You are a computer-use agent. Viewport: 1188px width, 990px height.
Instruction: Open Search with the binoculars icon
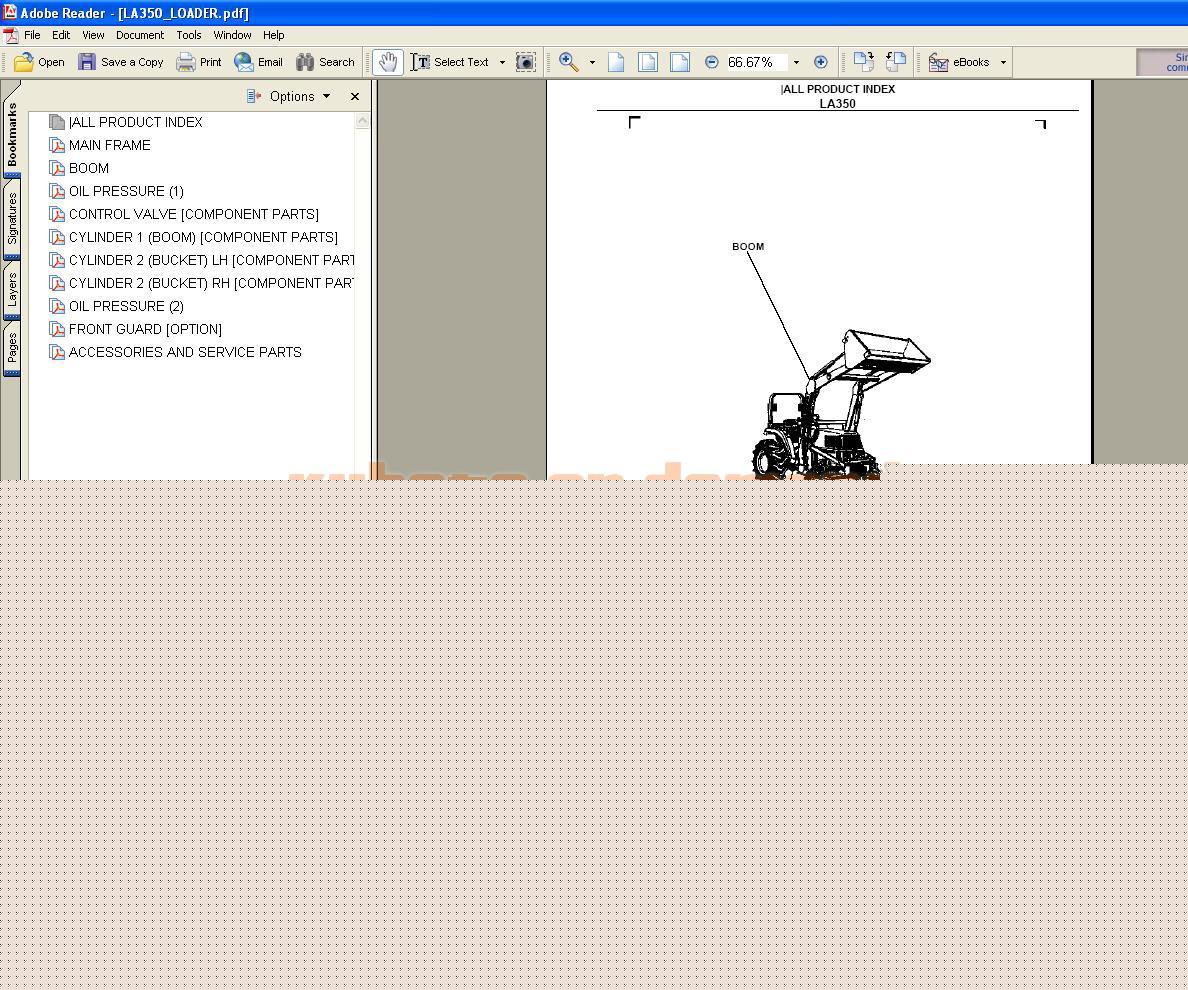325,62
